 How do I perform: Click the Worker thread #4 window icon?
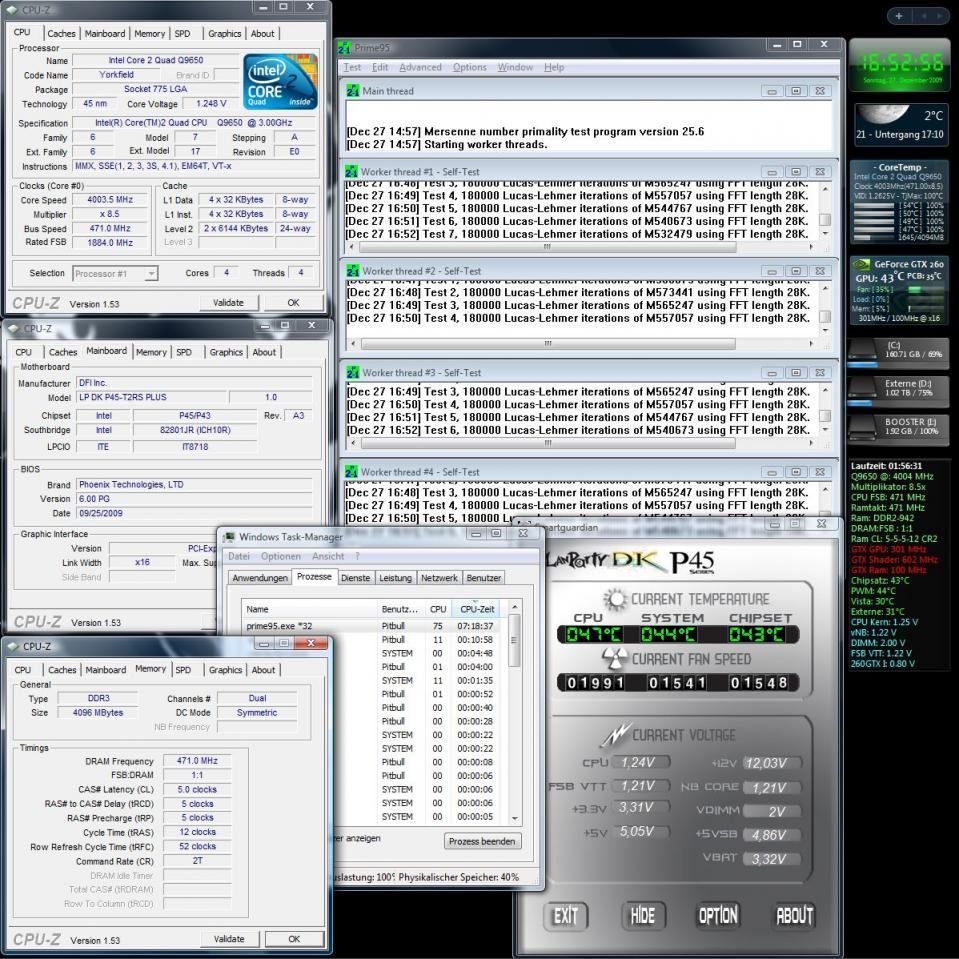click(x=351, y=472)
